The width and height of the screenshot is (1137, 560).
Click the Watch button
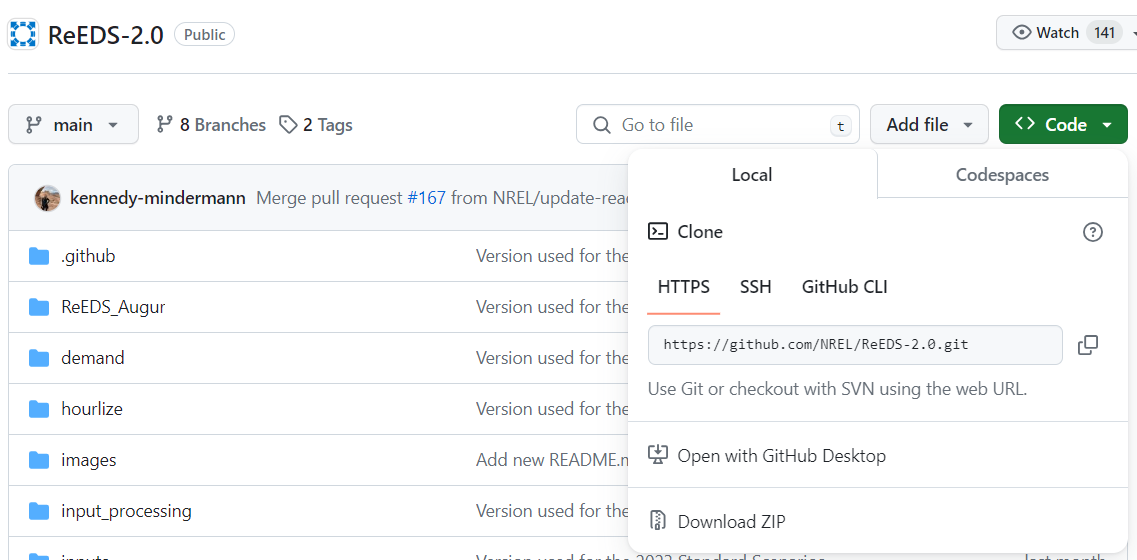point(1066,33)
